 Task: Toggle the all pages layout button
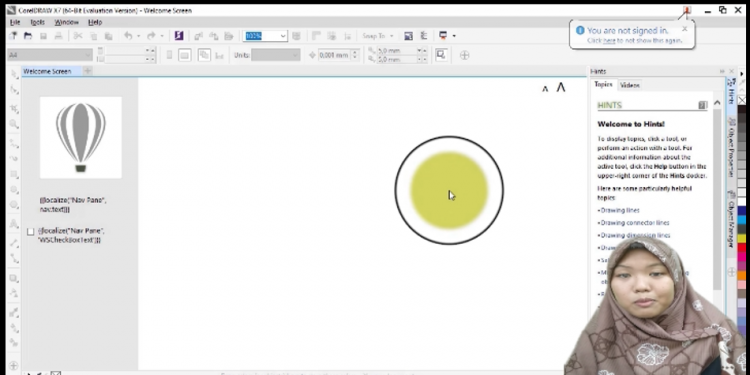(204, 55)
